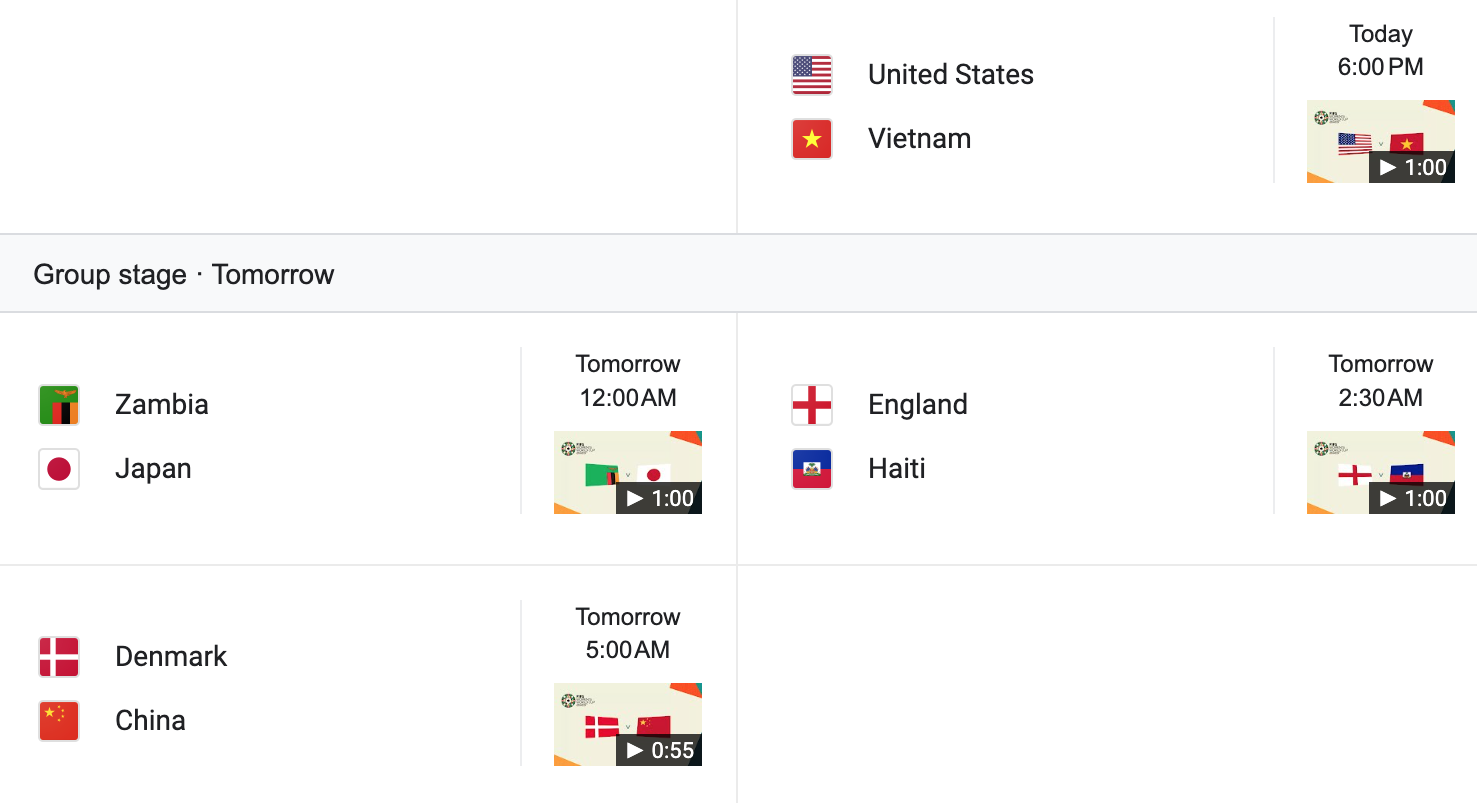The height and width of the screenshot is (803, 1477).
Task: Click the China flag icon
Action: tap(58, 721)
